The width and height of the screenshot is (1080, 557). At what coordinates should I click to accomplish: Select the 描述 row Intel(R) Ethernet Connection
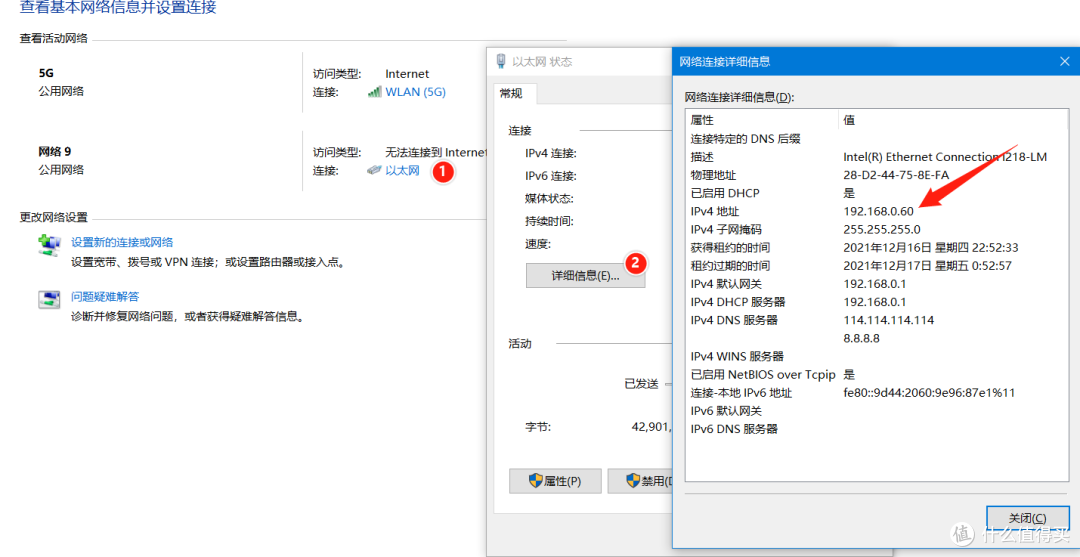tap(878, 157)
